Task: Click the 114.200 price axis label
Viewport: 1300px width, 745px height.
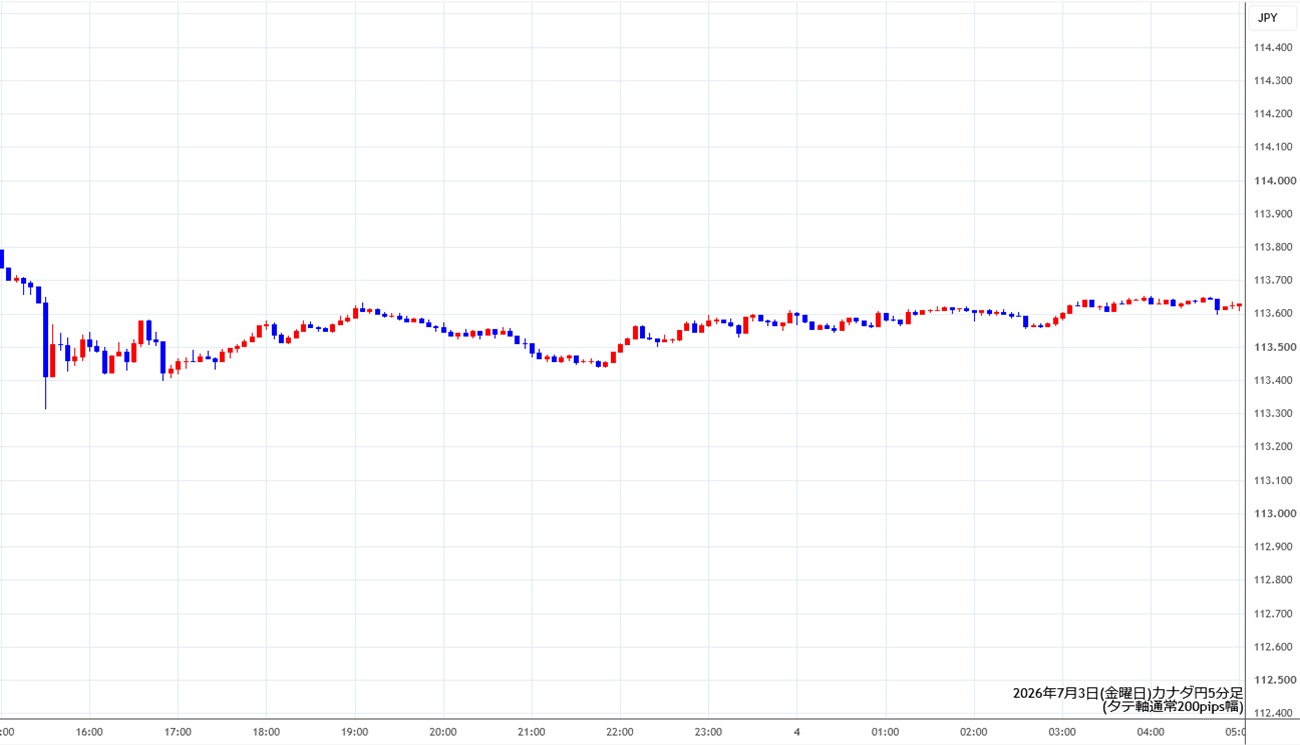Action: pos(1271,114)
